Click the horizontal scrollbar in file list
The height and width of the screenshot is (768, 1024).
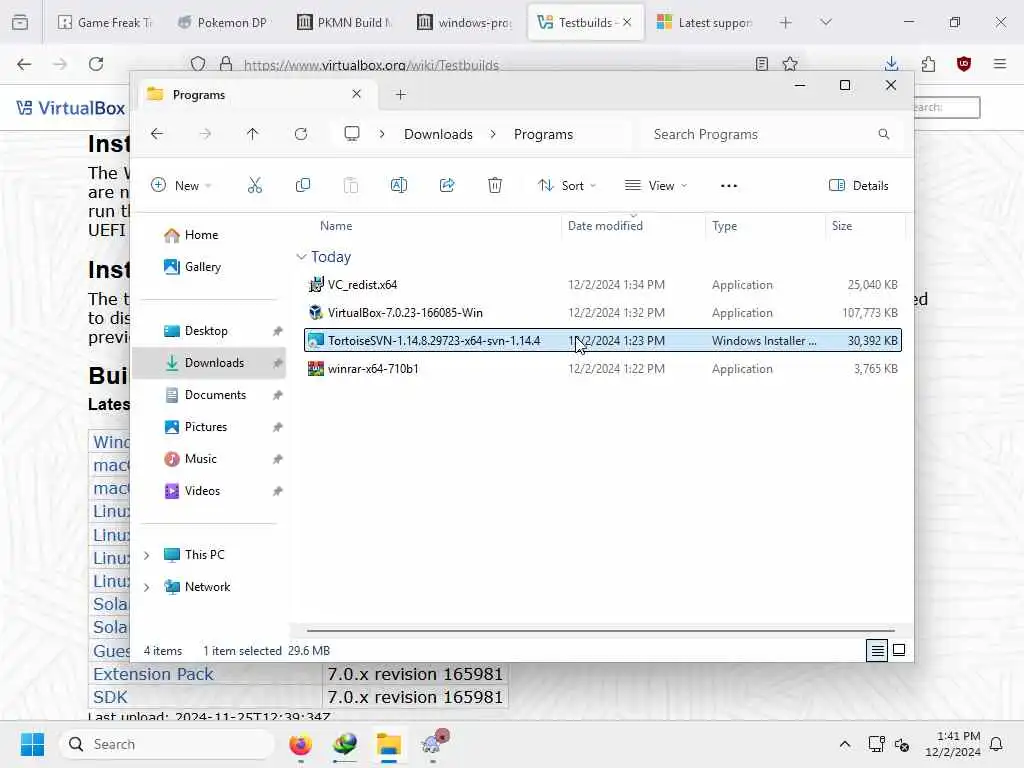click(x=600, y=631)
